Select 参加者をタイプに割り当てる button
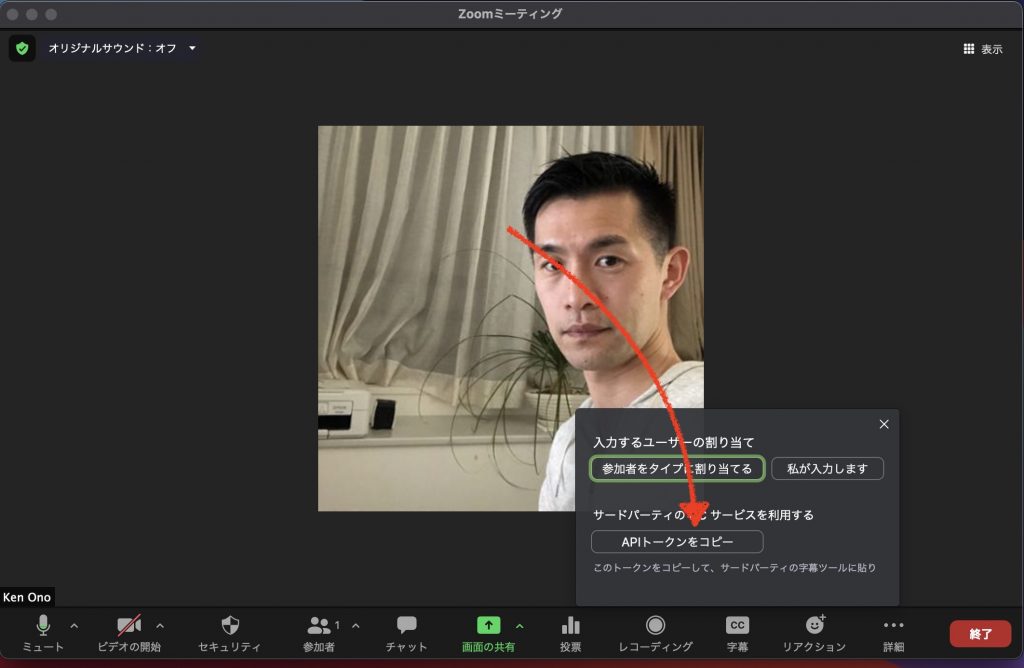 (x=676, y=468)
